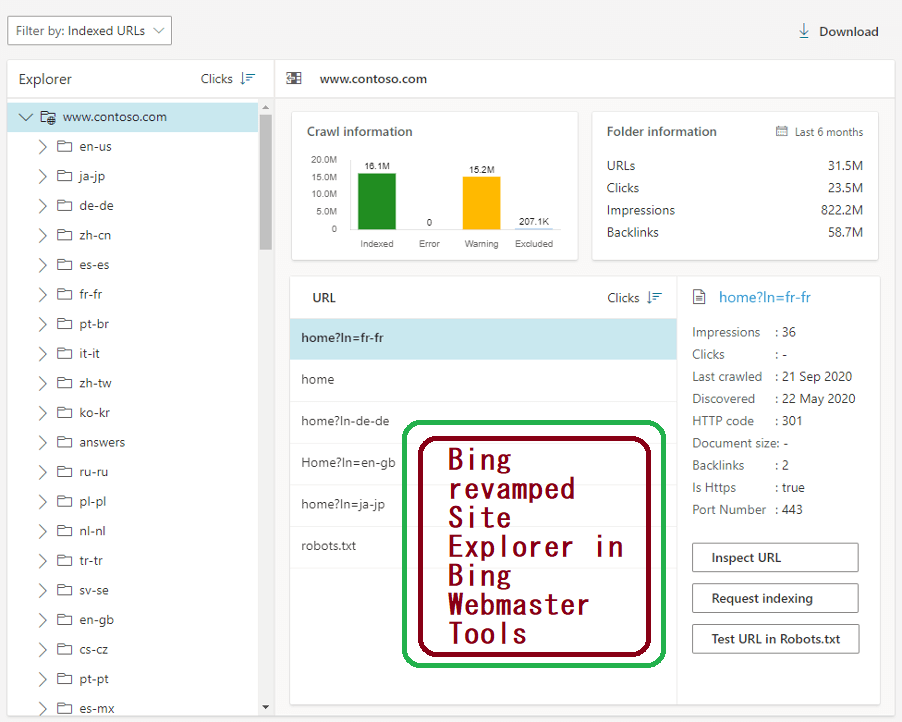Click the Explorer scrollbar thumb
This screenshot has height=722, width=902.
(265, 182)
